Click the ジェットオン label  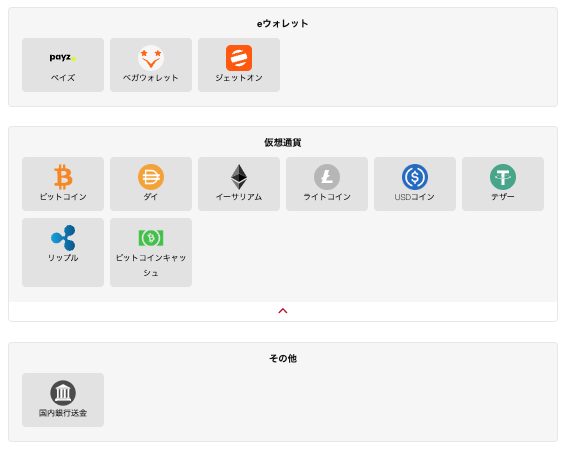pyautogui.click(x=239, y=78)
